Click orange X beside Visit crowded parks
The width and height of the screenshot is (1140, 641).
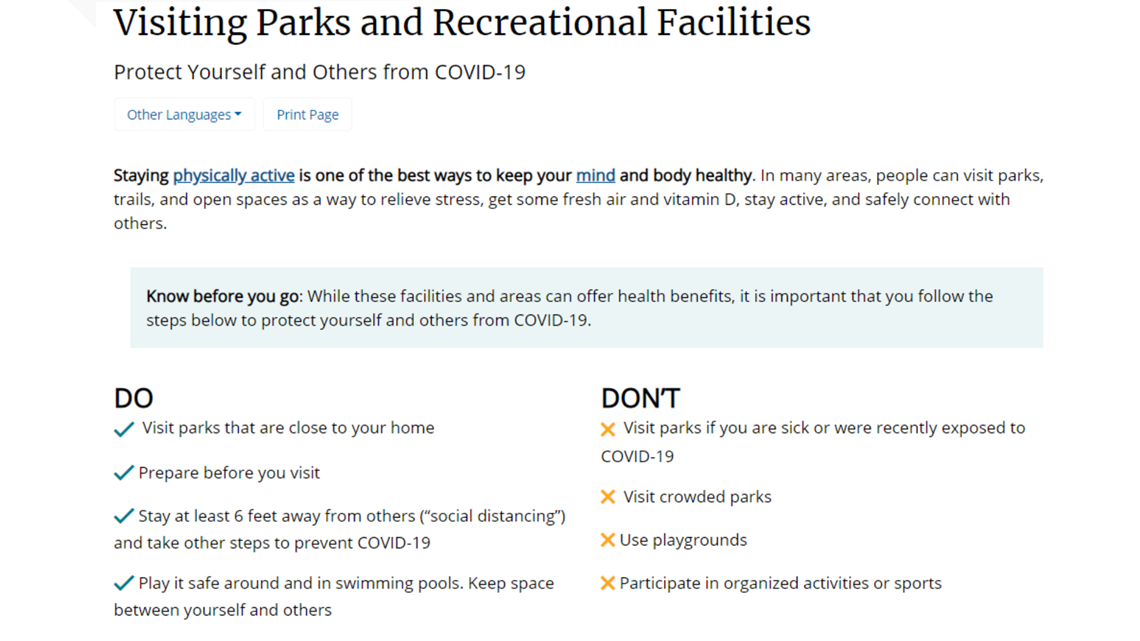coord(608,497)
